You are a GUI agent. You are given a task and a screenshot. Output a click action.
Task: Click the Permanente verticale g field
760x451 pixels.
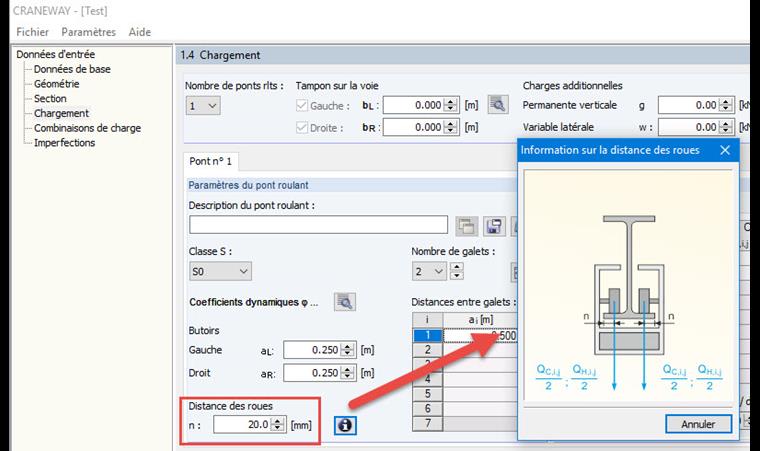688,105
